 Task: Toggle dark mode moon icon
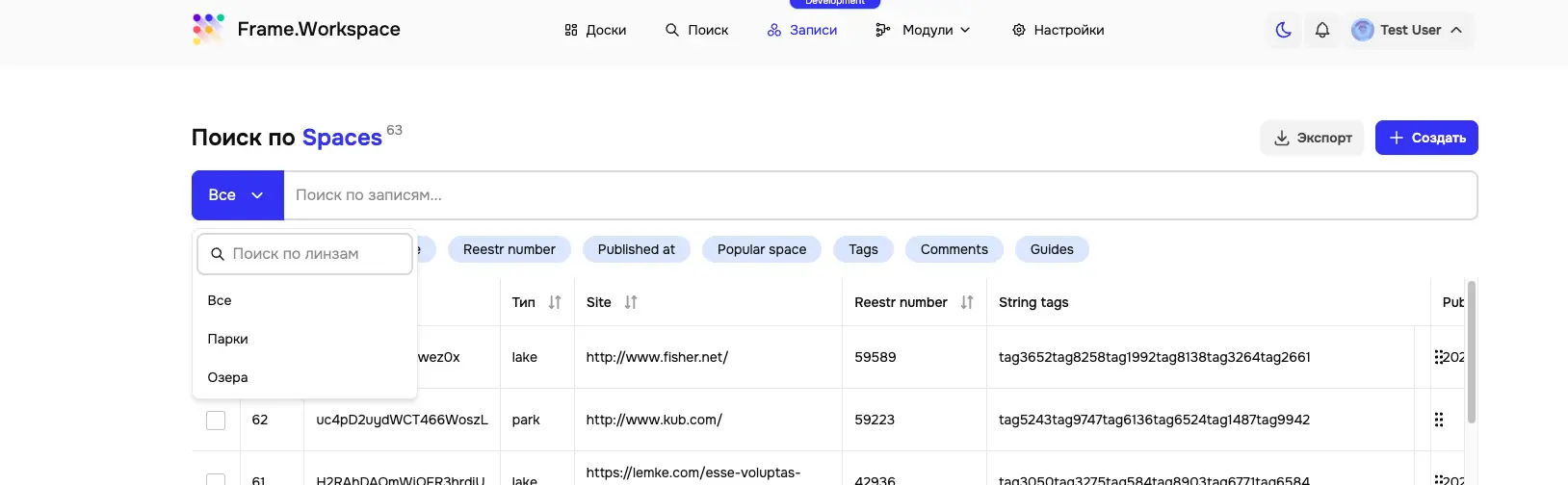[x=1283, y=30]
